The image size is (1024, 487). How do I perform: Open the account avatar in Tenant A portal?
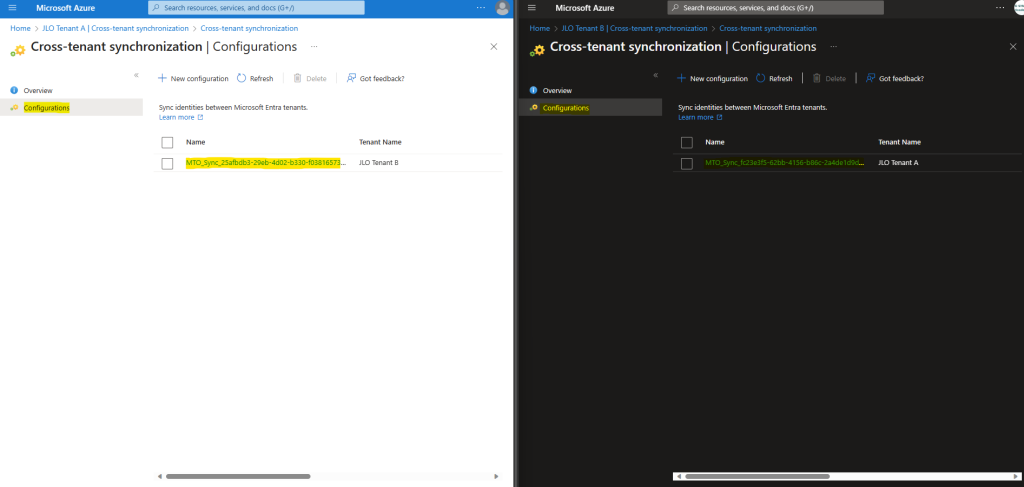click(502, 8)
